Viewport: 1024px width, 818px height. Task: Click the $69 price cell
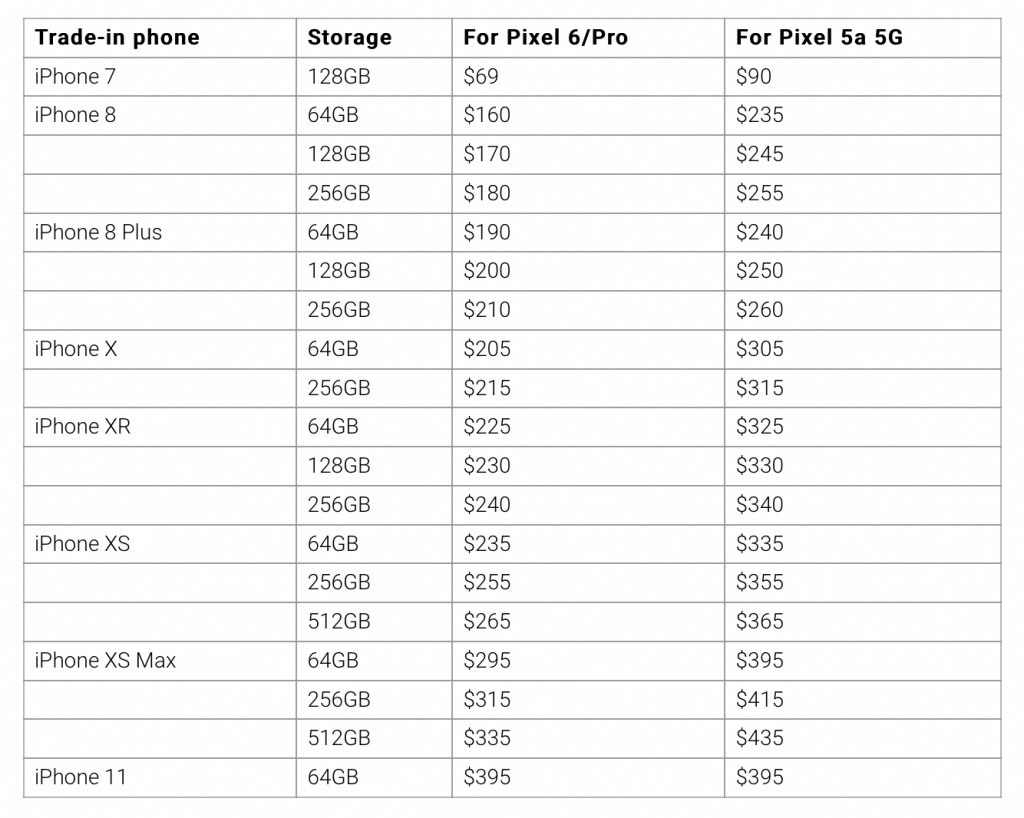(x=481, y=77)
